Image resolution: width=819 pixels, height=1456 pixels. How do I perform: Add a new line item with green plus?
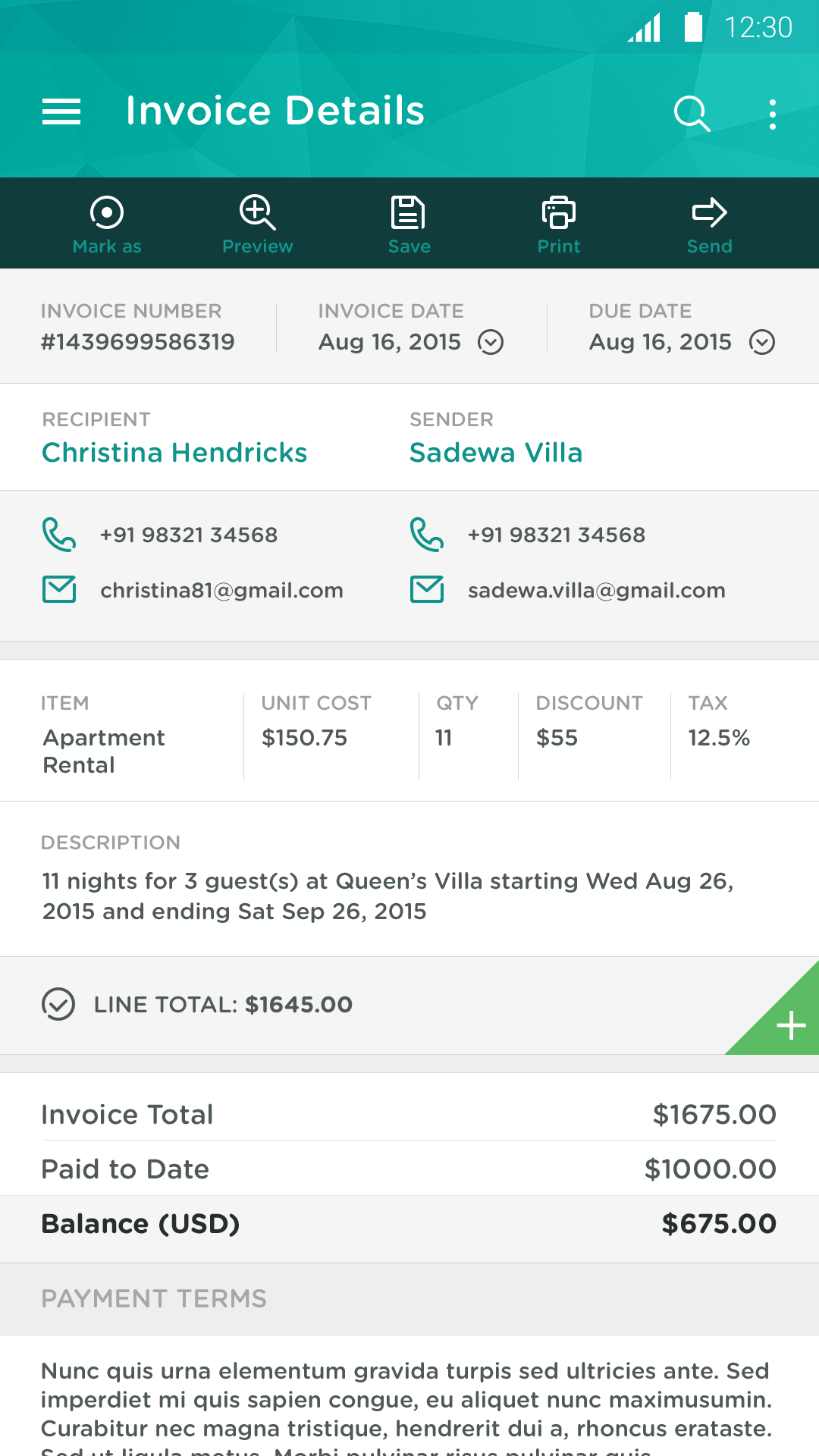(790, 1025)
